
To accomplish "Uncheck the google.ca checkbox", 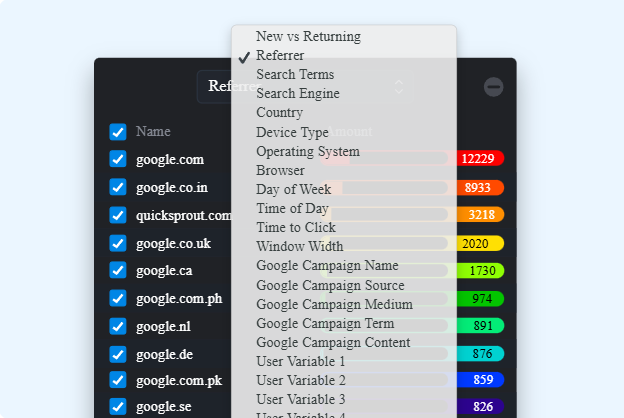I will pyautogui.click(x=118, y=270).
